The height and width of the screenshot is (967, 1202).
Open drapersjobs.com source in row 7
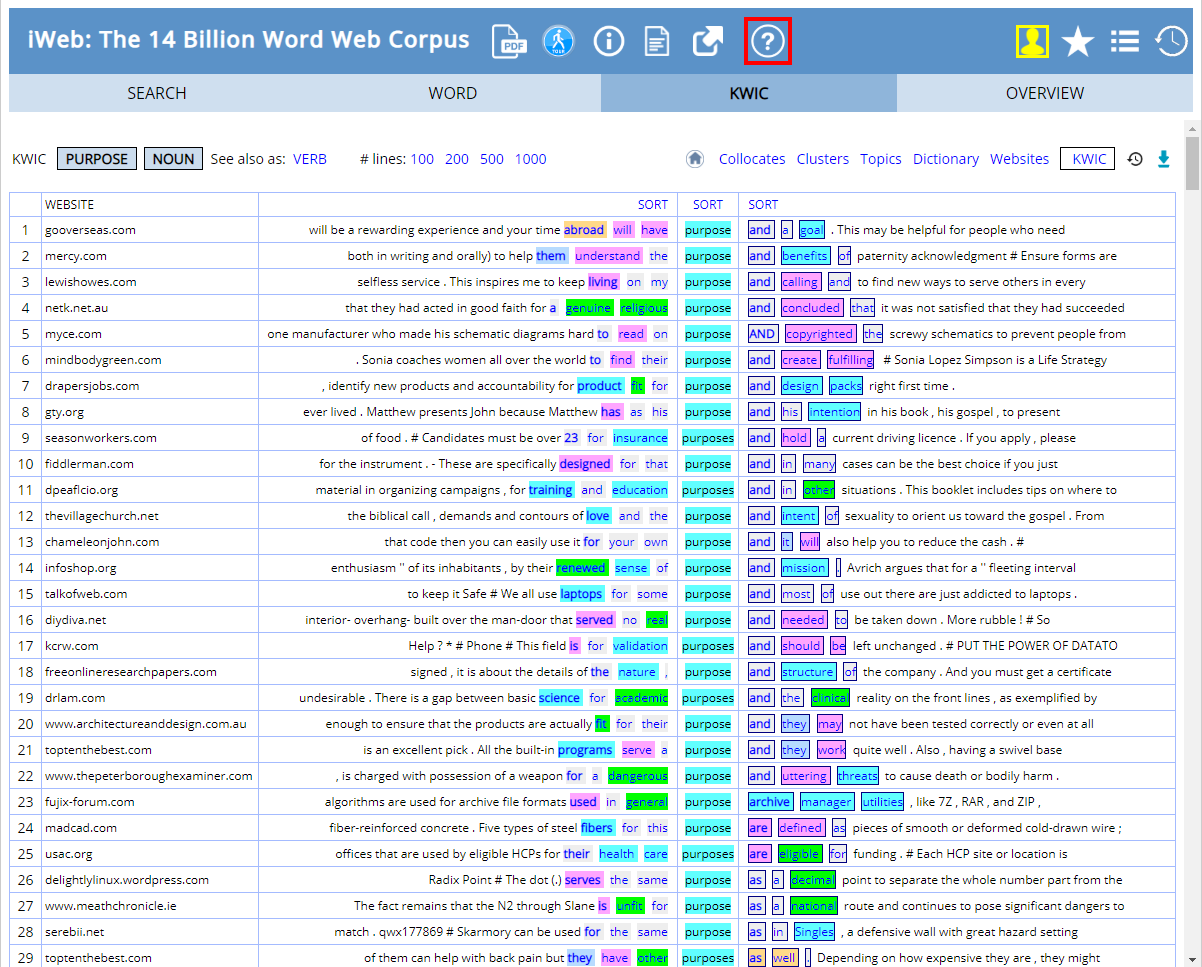tap(92, 386)
